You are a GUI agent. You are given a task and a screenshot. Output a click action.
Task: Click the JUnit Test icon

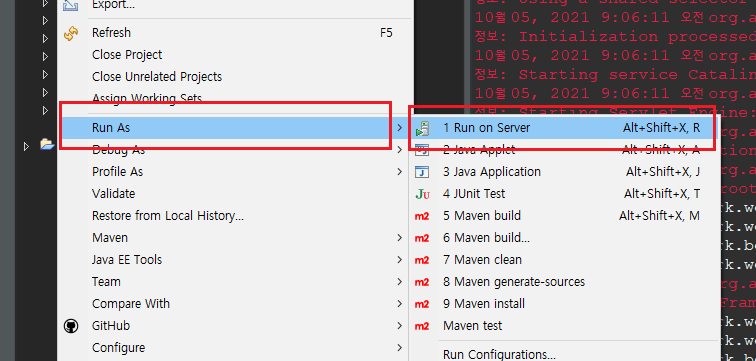click(422, 194)
